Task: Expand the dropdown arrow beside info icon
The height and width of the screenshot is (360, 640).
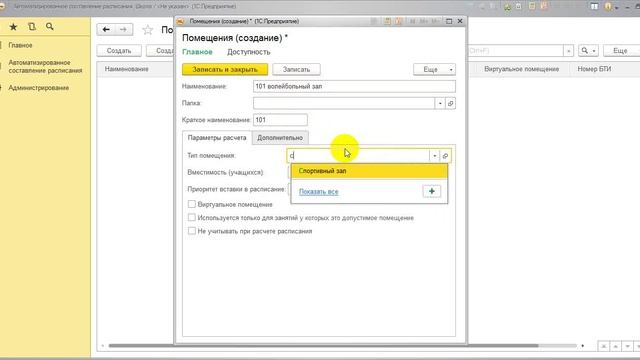Action: click(x=617, y=7)
